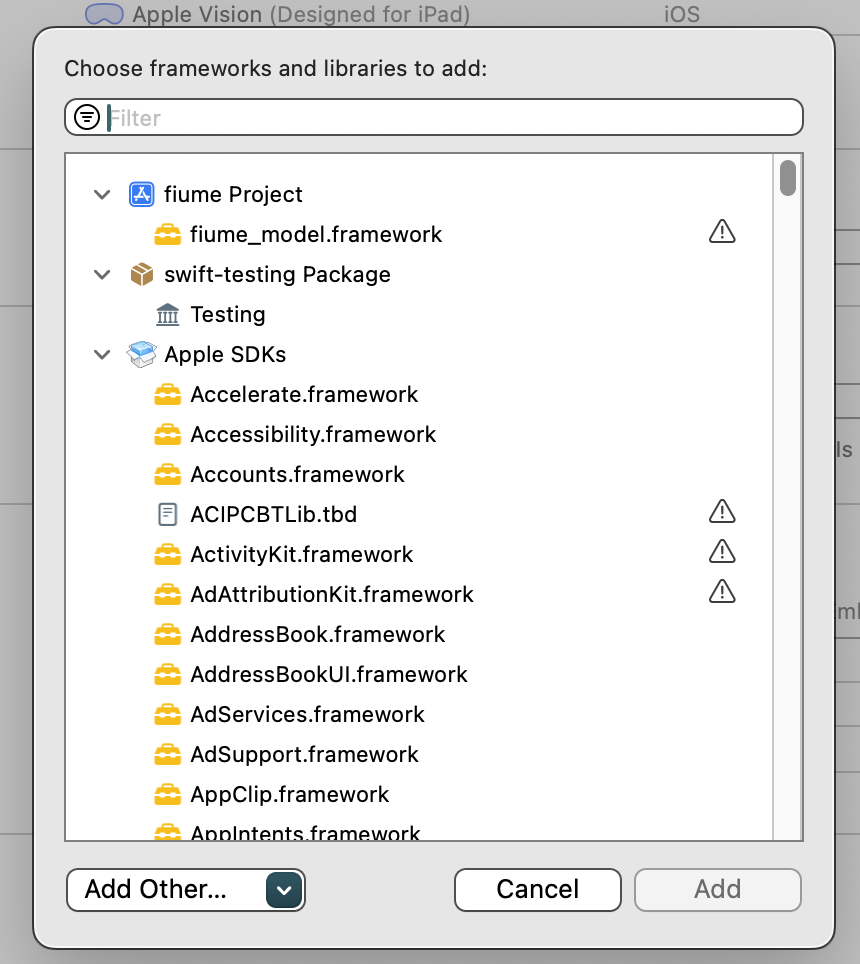
Task: Select the fiume Project group row
Action: click(419, 194)
